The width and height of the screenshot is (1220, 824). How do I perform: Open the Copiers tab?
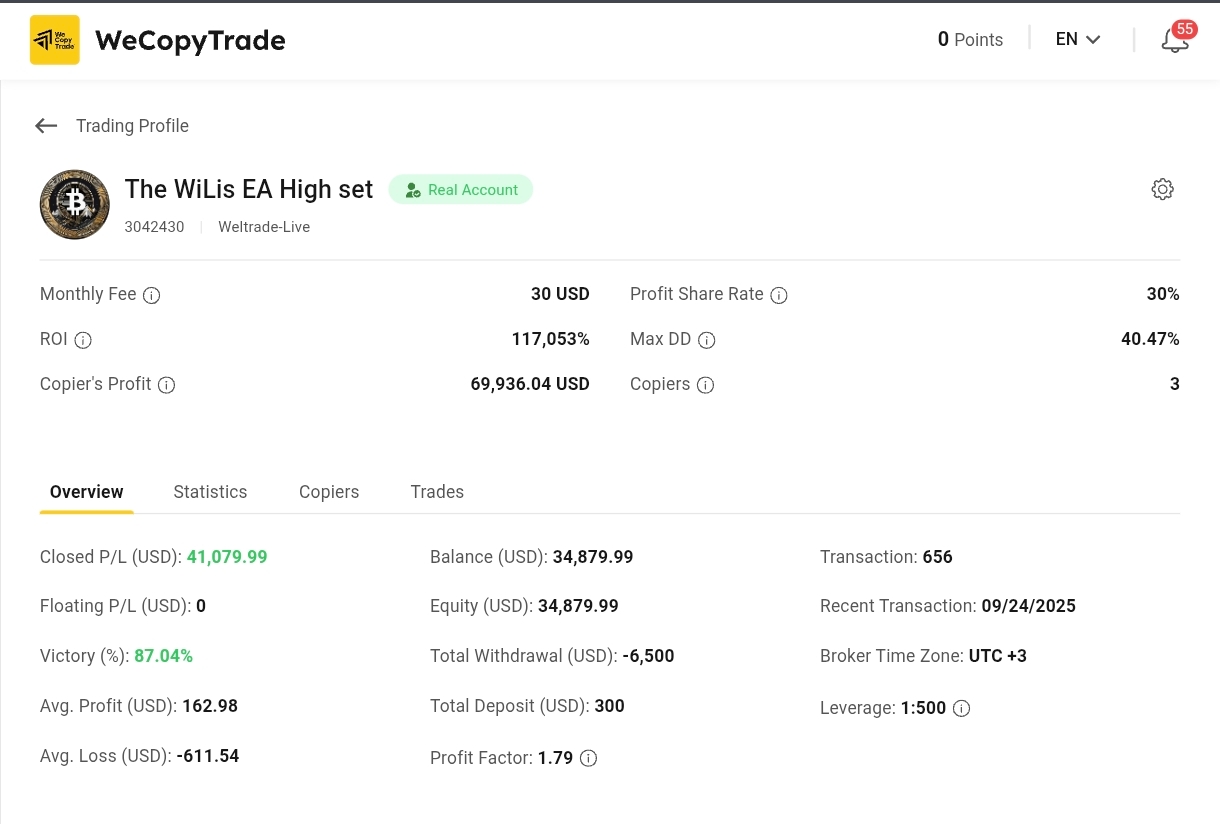click(329, 492)
